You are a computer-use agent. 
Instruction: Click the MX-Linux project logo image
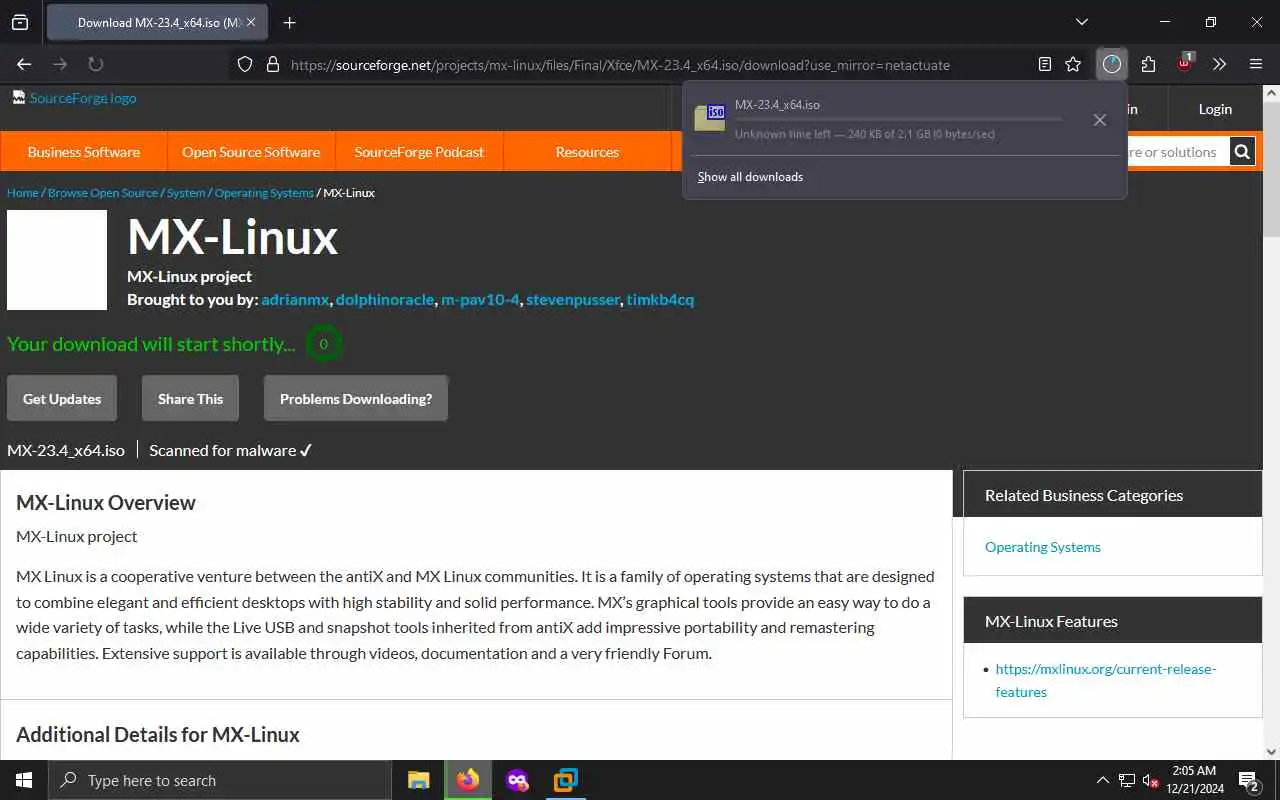point(57,260)
